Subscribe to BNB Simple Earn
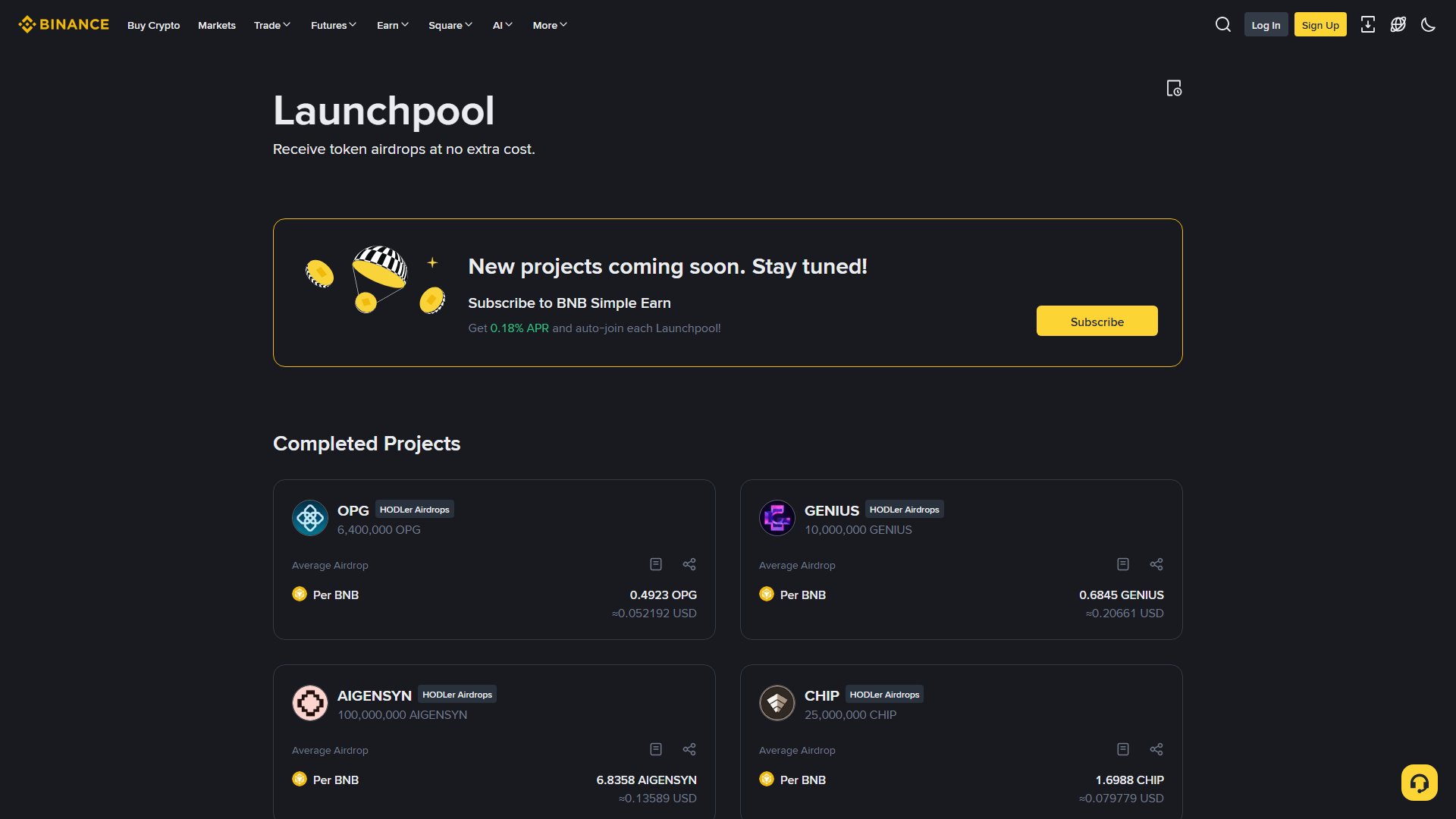 tap(1097, 321)
